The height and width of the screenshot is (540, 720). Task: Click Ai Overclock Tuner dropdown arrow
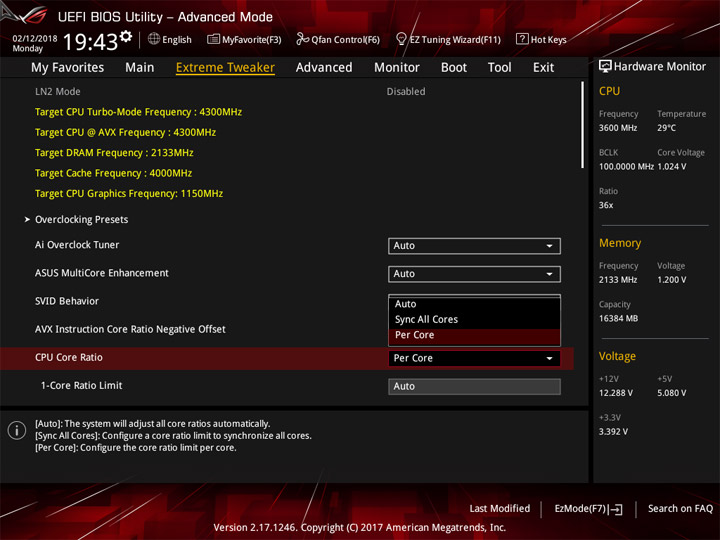[x=549, y=246]
